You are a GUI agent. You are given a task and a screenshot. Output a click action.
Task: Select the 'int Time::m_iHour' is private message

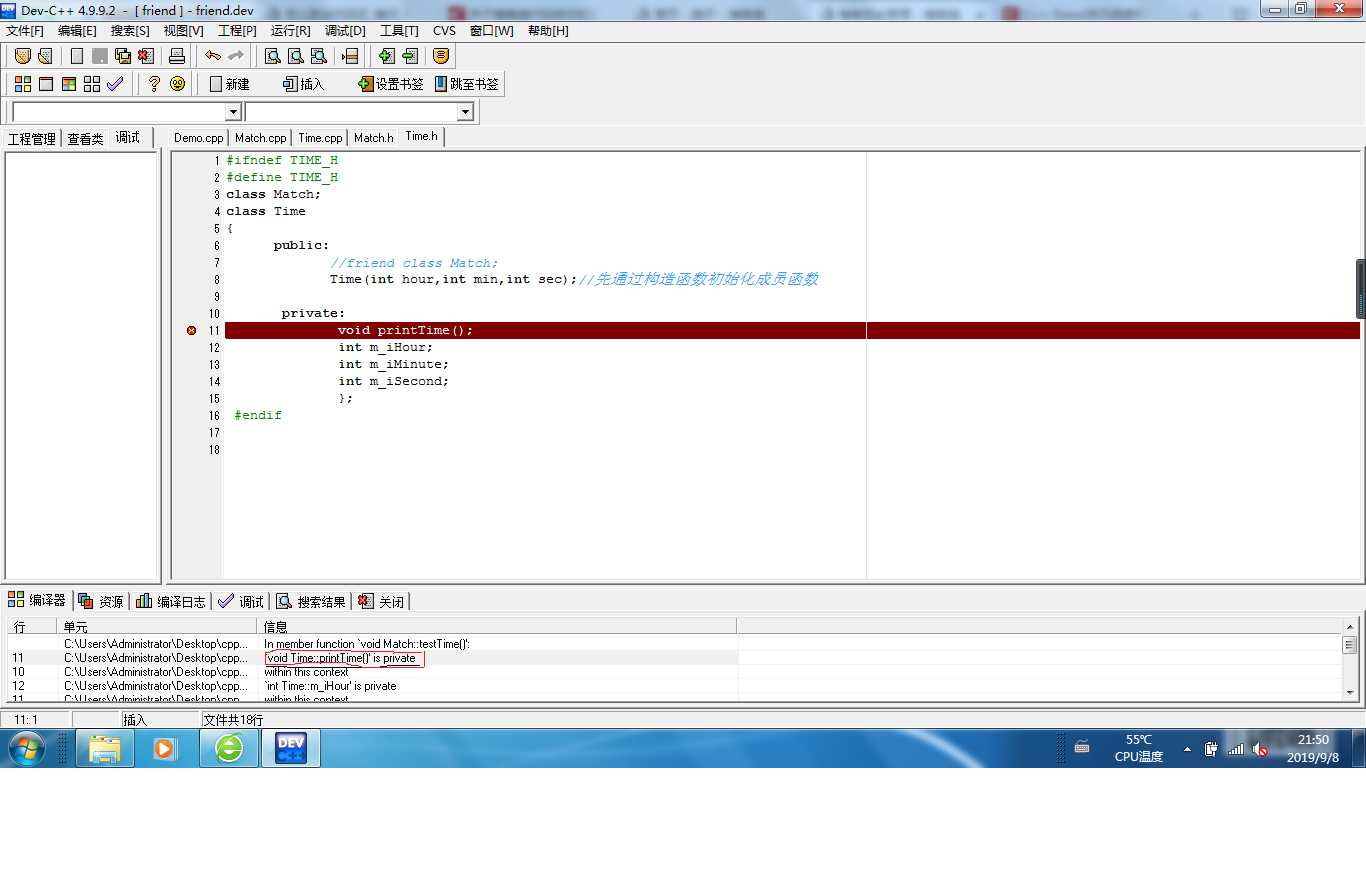330,686
